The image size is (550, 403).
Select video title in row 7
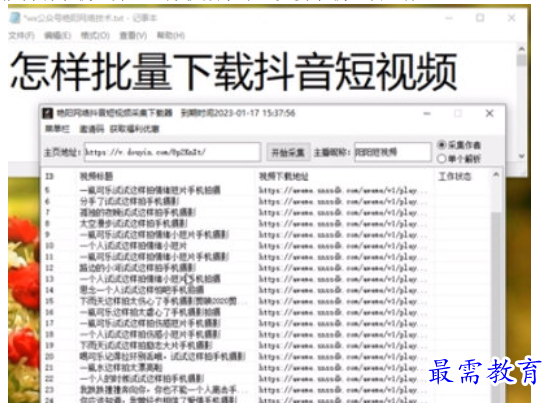(x=138, y=212)
